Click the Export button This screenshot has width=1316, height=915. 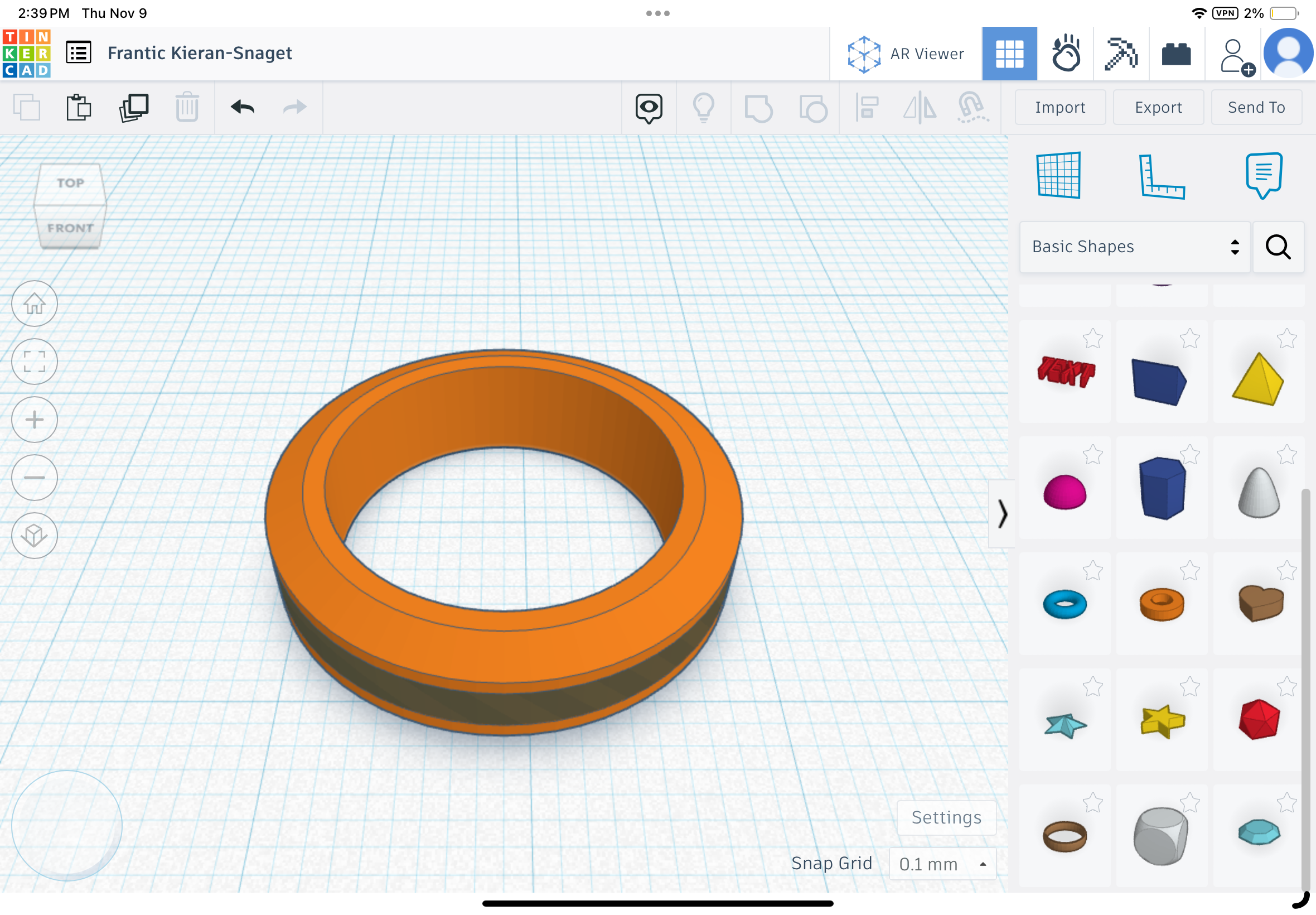click(x=1158, y=107)
